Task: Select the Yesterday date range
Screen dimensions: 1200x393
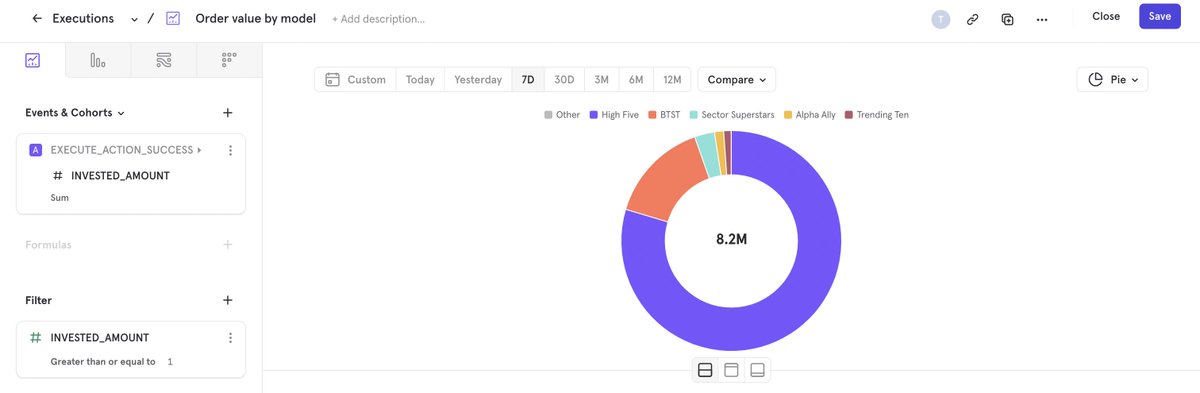Action: (x=478, y=79)
